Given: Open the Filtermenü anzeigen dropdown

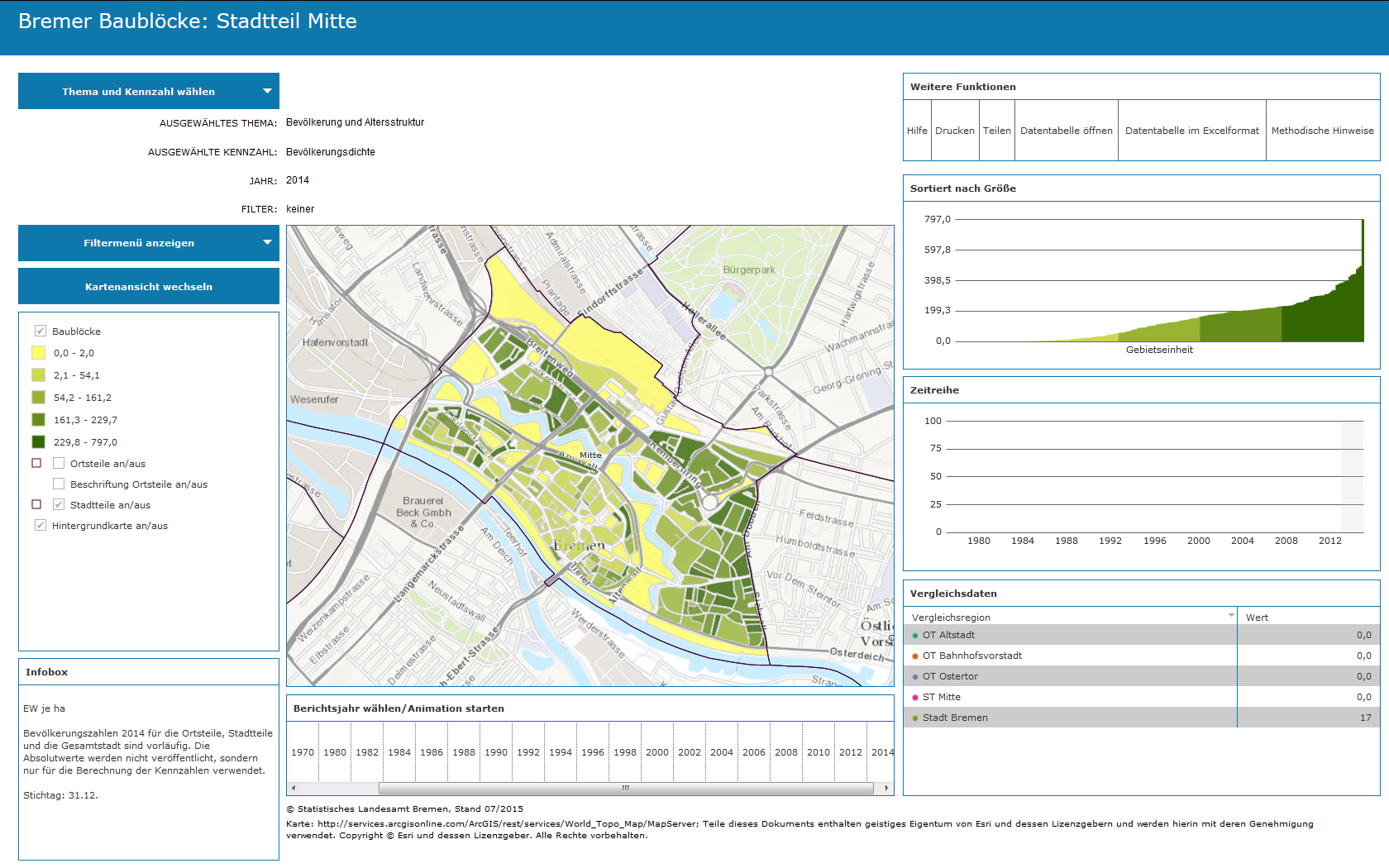Looking at the screenshot, I should tap(149, 243).
